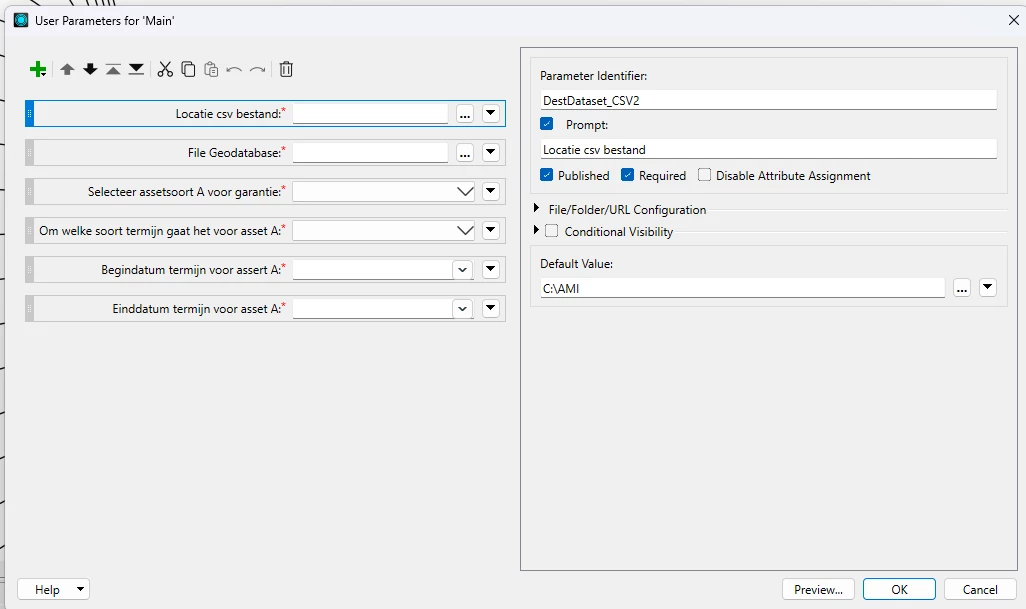Viewport: 1026px width, 609px height.
Task: Cut the parameter with the scissors icon
Action: coord(165,69)
